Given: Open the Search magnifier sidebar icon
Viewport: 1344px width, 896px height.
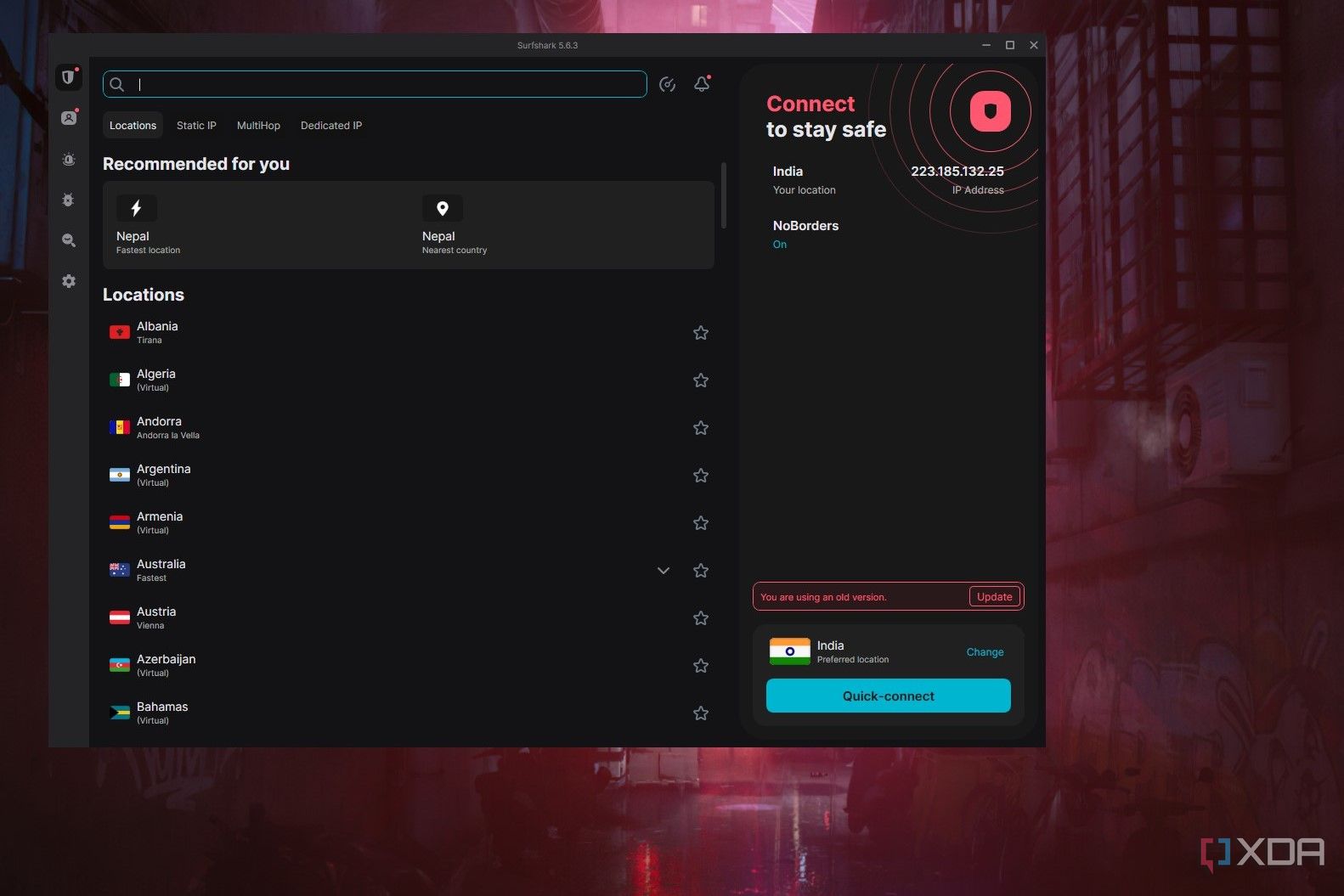Looking at the screenshot, I should pos(69,240).
